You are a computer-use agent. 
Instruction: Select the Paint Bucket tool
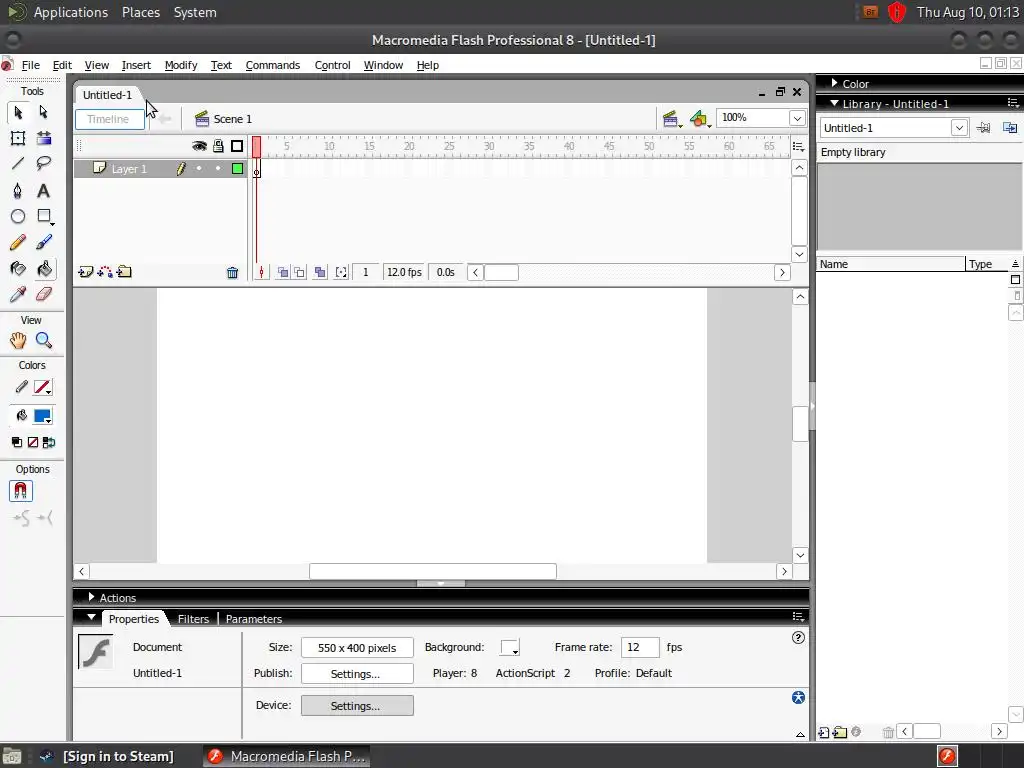pyautogui.click(x=44, y=268)
